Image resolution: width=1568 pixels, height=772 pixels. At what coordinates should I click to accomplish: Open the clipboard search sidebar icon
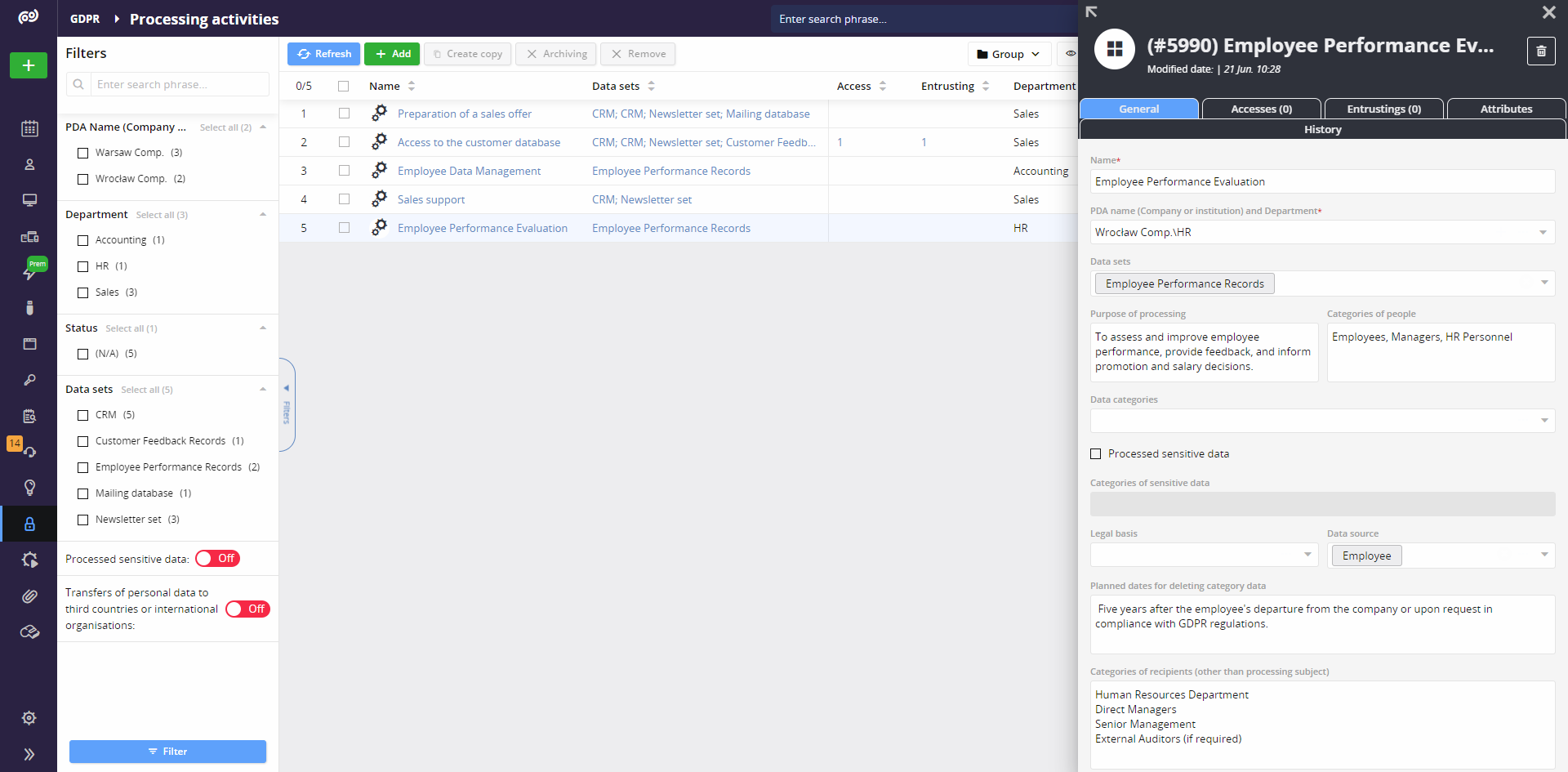(29, 416)
